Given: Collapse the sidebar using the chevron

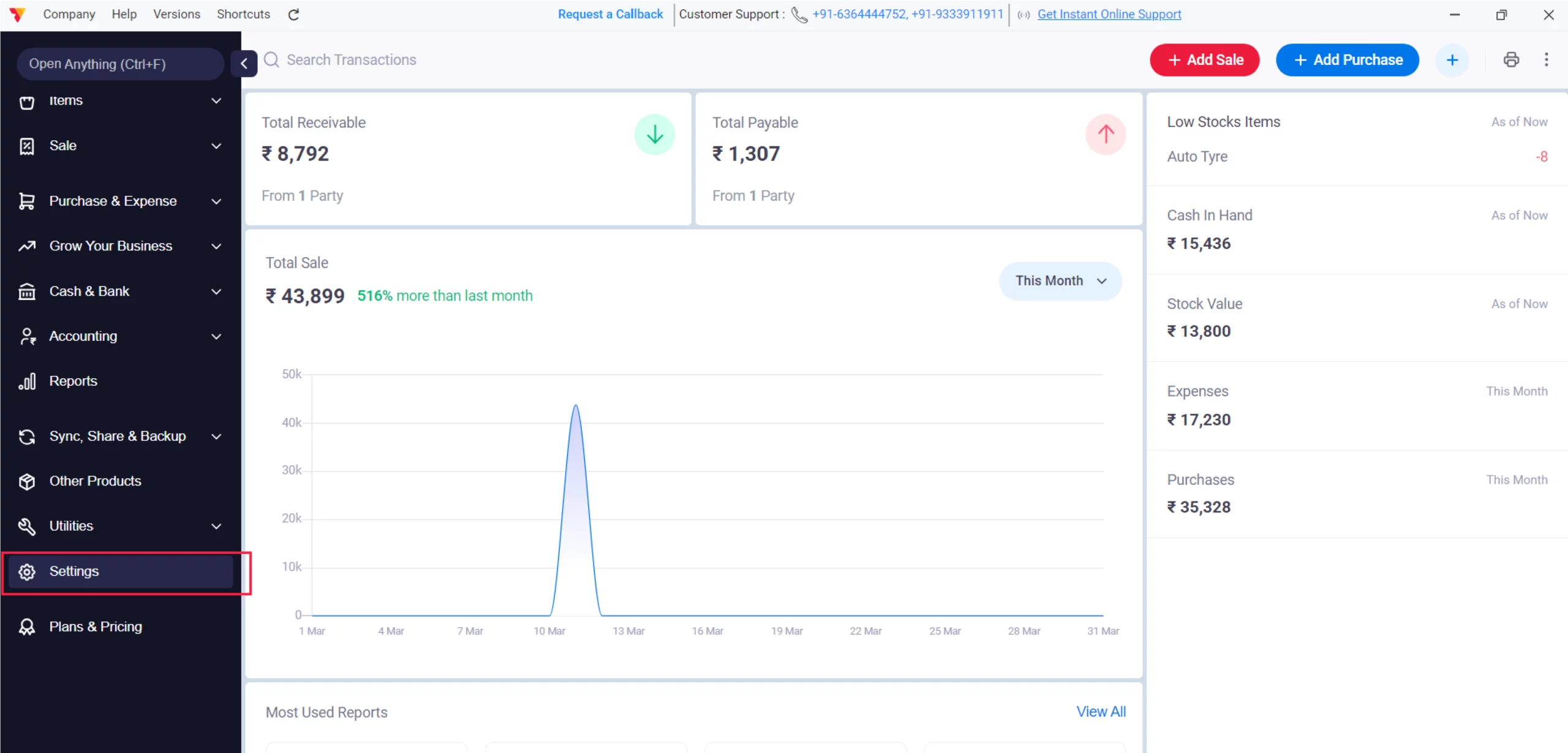Looking at the screenshot, I should [244, 63].
